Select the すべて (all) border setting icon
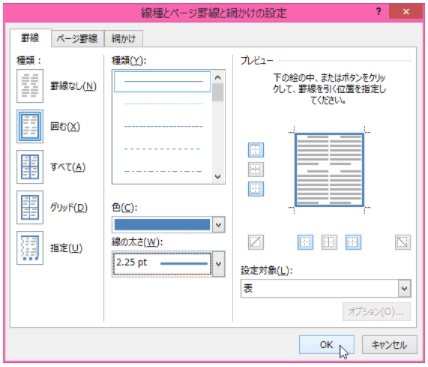The height and width of the screenshot is (367, 428). click(30, 167)
